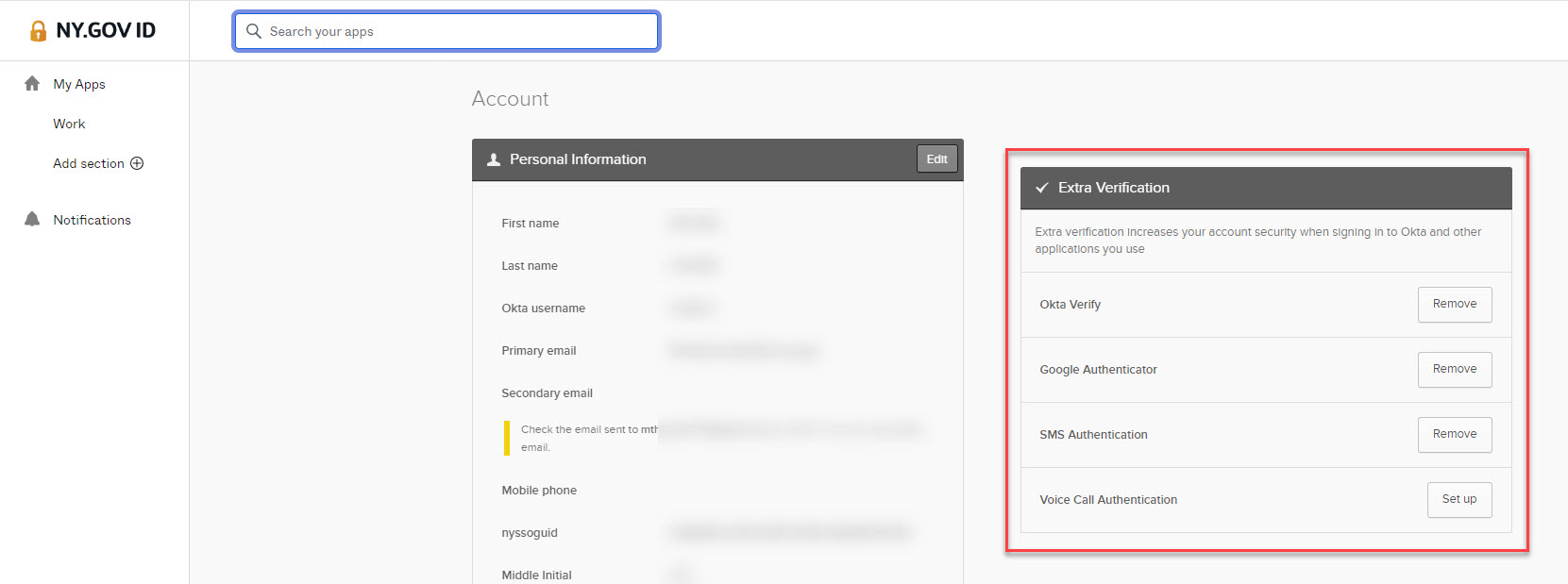Select the Work section in the sidebar
This screenshot has width=1568, height=584.
pyautogui.click(x=69, y=124)
